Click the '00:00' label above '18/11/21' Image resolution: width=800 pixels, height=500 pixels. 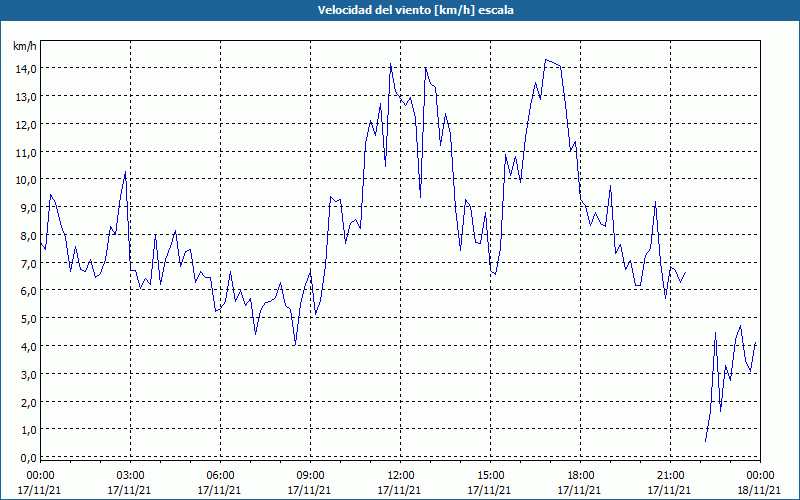coord(760,476)
